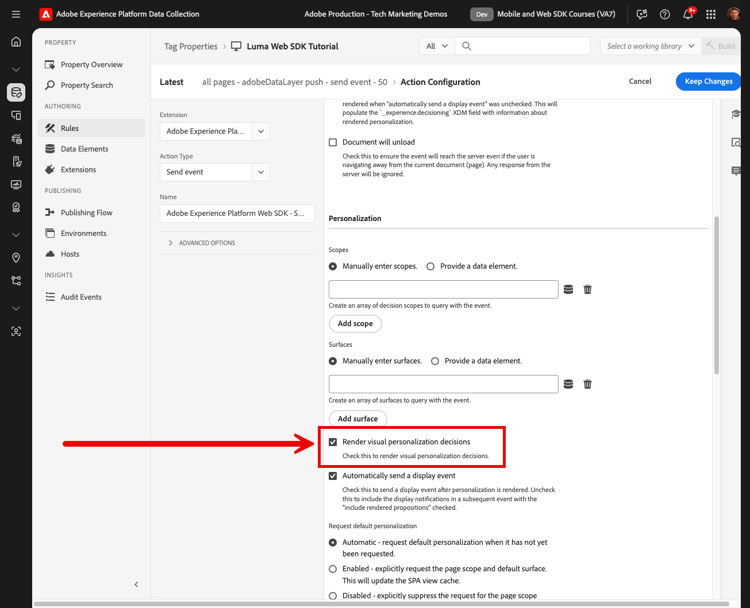The height and width of the screenshot is (608, 750).
Task: Select Provide a data element for Scopes
Action: click(430, 266)
